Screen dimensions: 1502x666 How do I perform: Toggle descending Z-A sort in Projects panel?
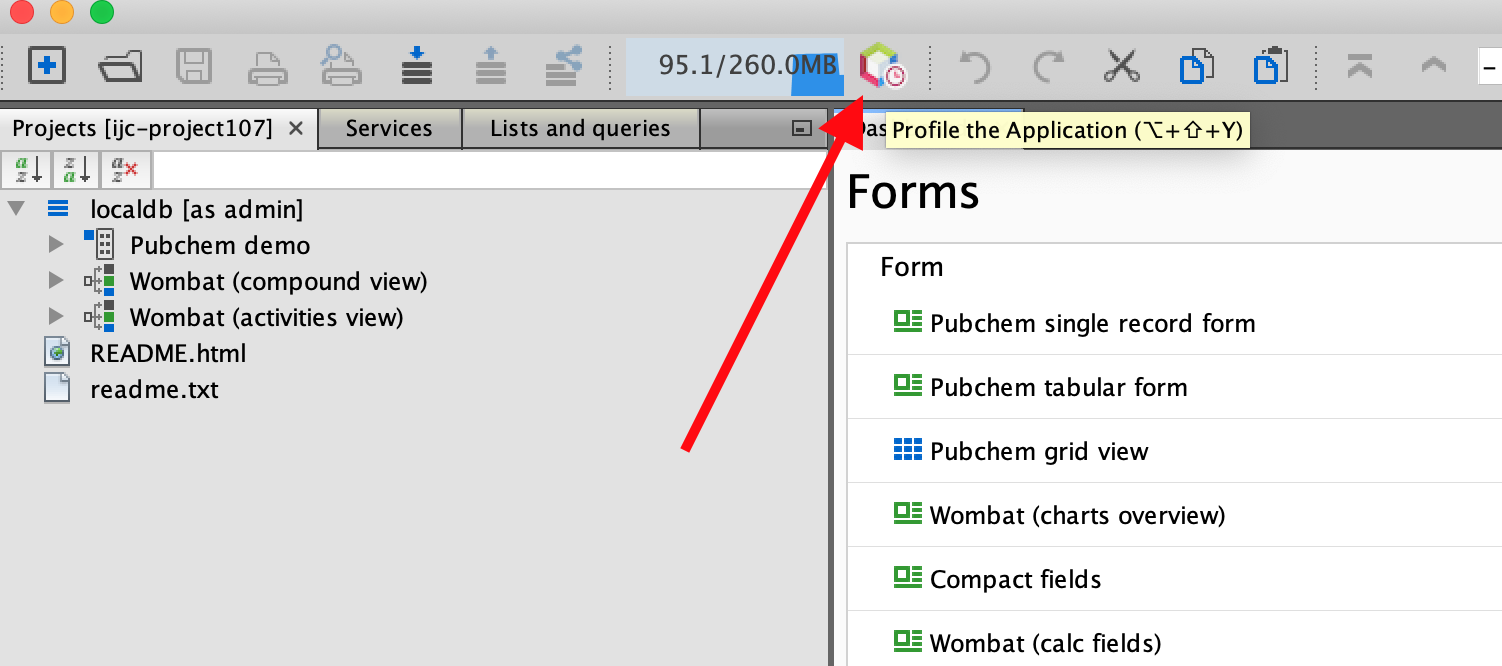pos(75,169)
